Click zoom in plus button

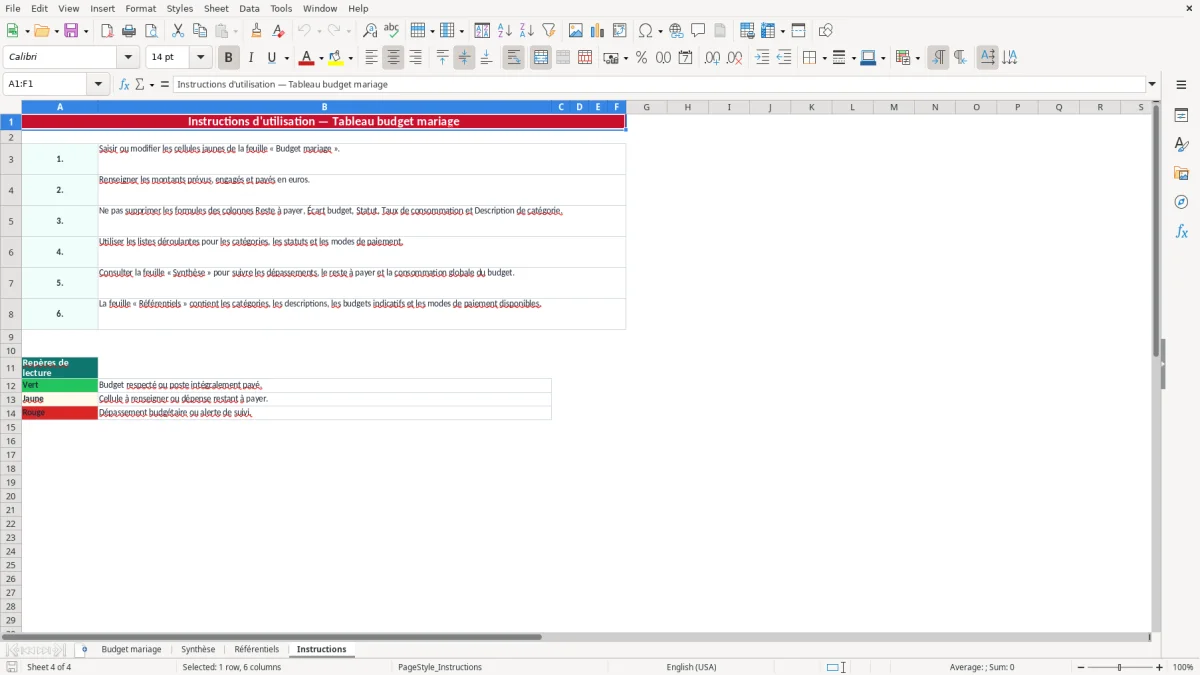pyautogui.click(x=1160, y=667)
